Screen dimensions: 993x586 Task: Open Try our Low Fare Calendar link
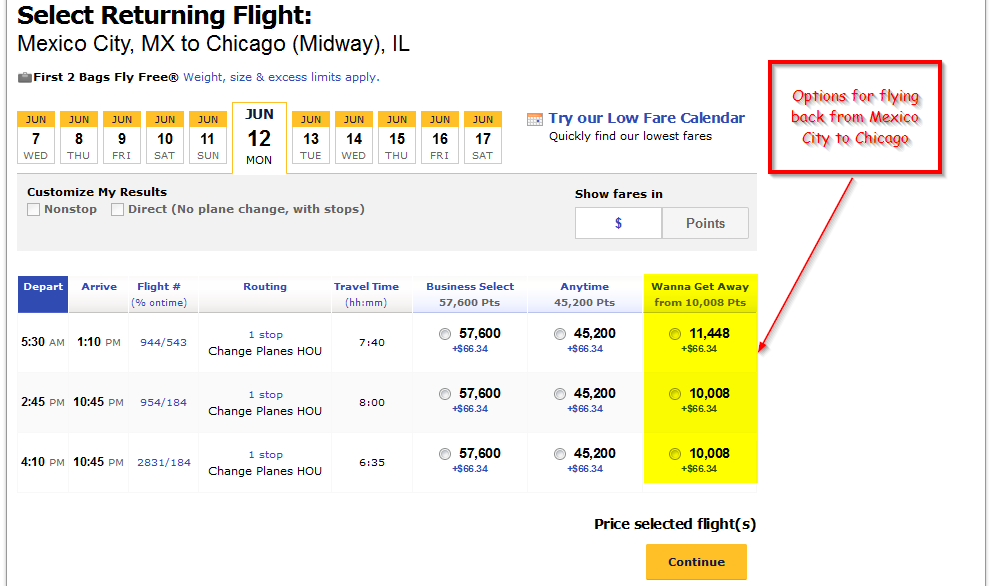coord(647,118)
